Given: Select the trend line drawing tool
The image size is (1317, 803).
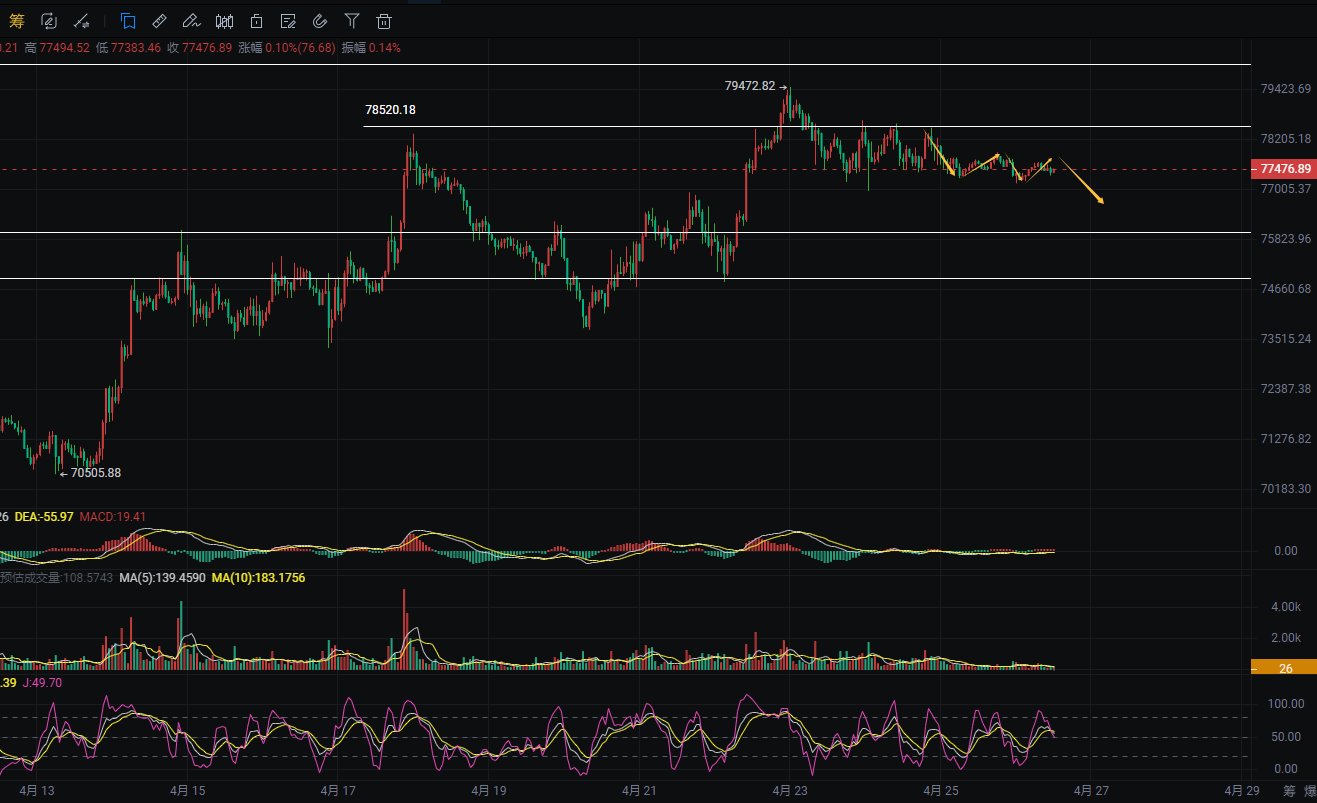Looking at the screenshot, I should coord(82,20).
